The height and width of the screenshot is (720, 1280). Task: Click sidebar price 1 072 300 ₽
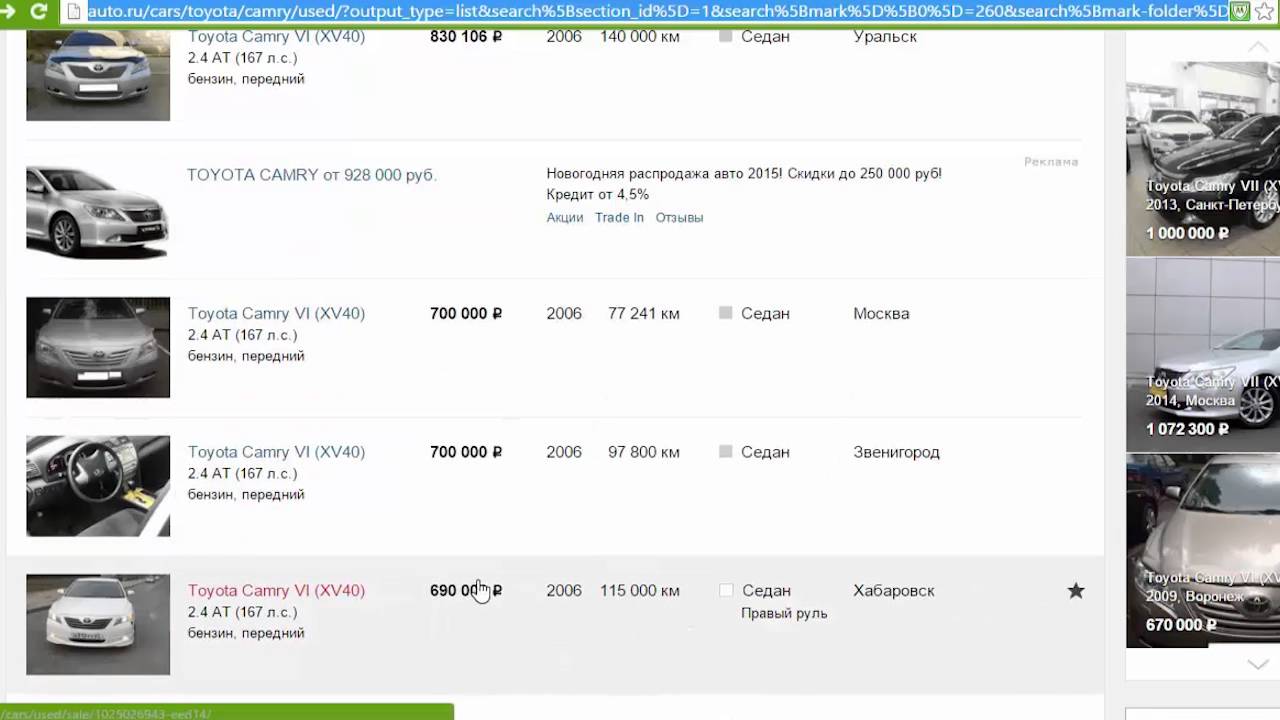[x=1188, y=429]
